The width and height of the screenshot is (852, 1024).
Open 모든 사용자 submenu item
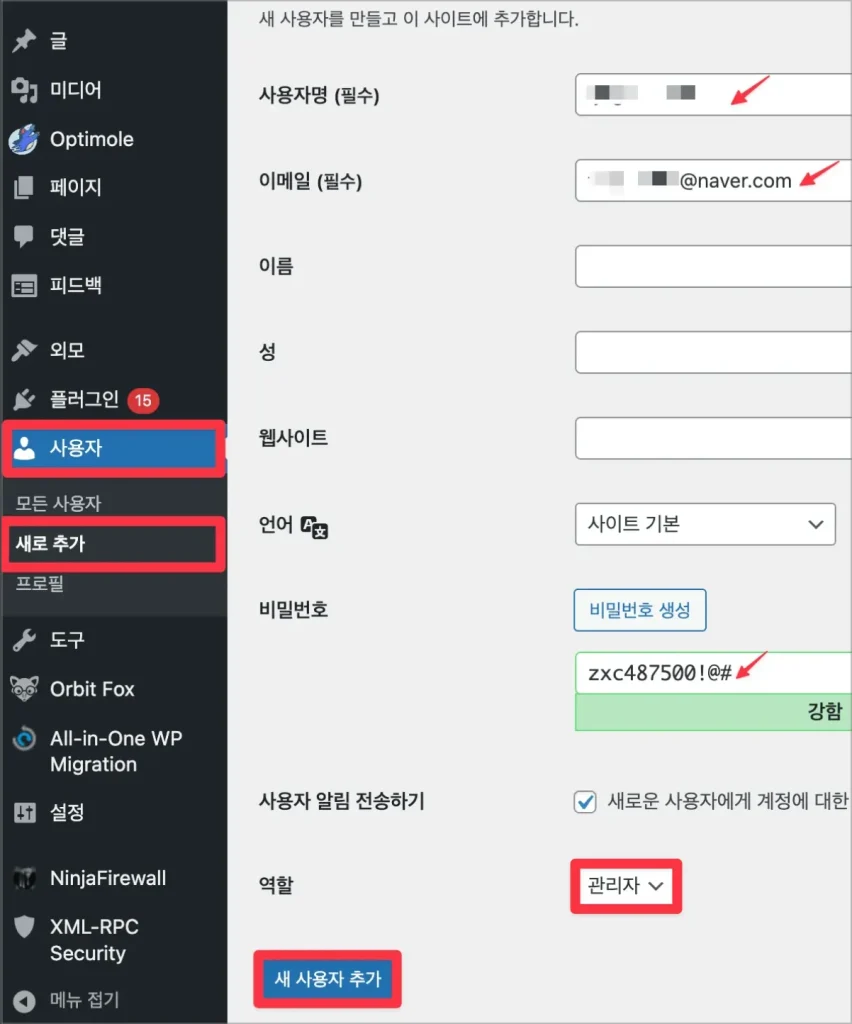(x=58, y=504)
